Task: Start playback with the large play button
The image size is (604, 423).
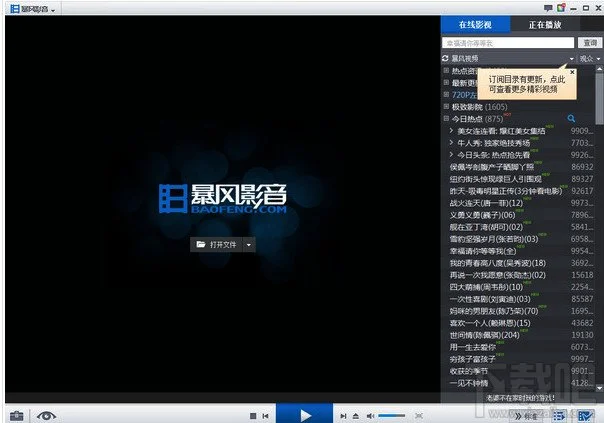Action: click(304, 414)
